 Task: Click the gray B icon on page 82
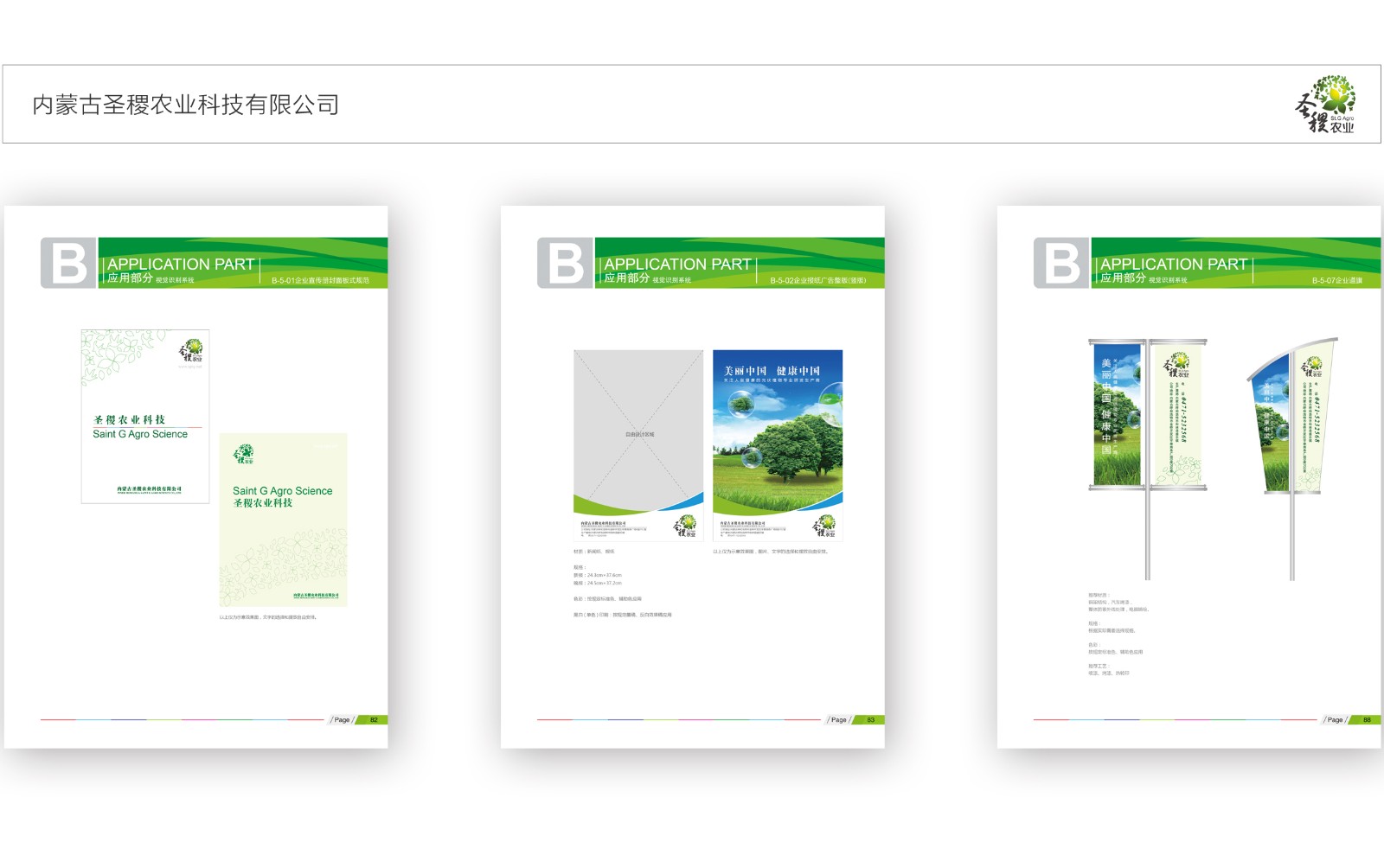pos(68,263)
